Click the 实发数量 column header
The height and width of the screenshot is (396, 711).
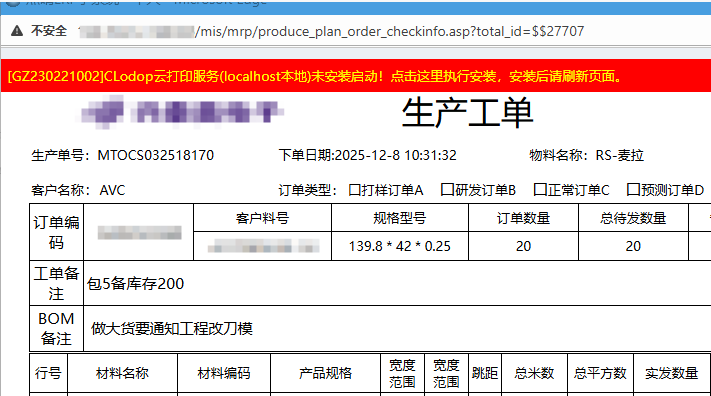[x=672, y=373]
